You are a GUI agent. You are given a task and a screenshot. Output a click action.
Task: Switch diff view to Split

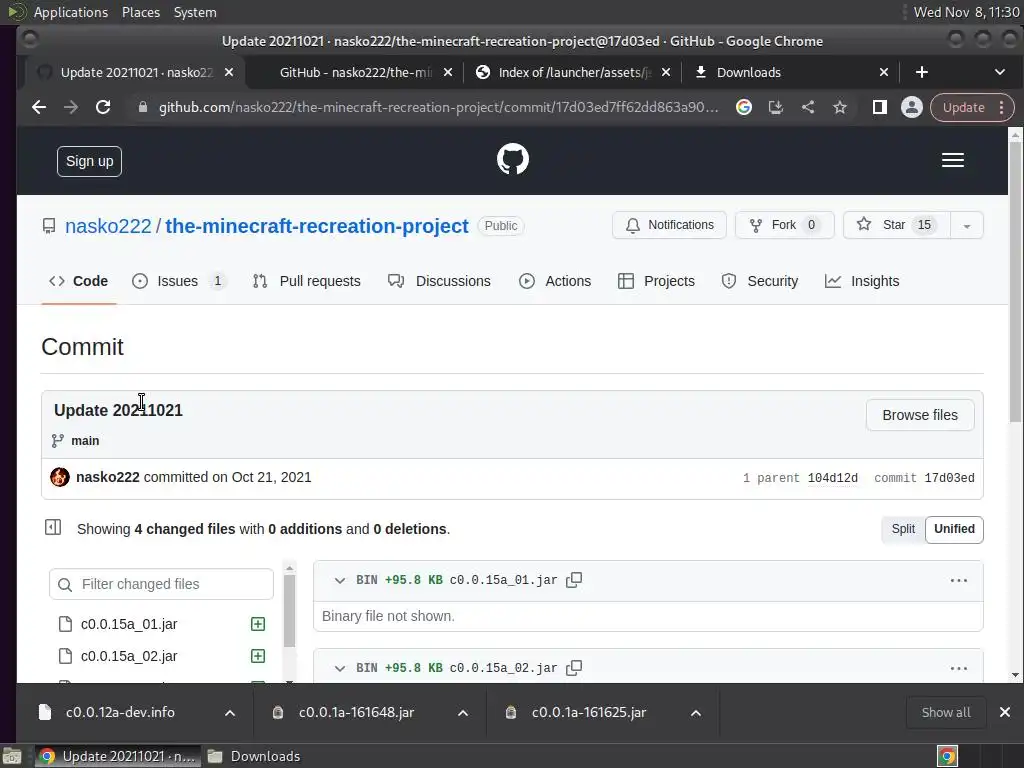(903, 529)
